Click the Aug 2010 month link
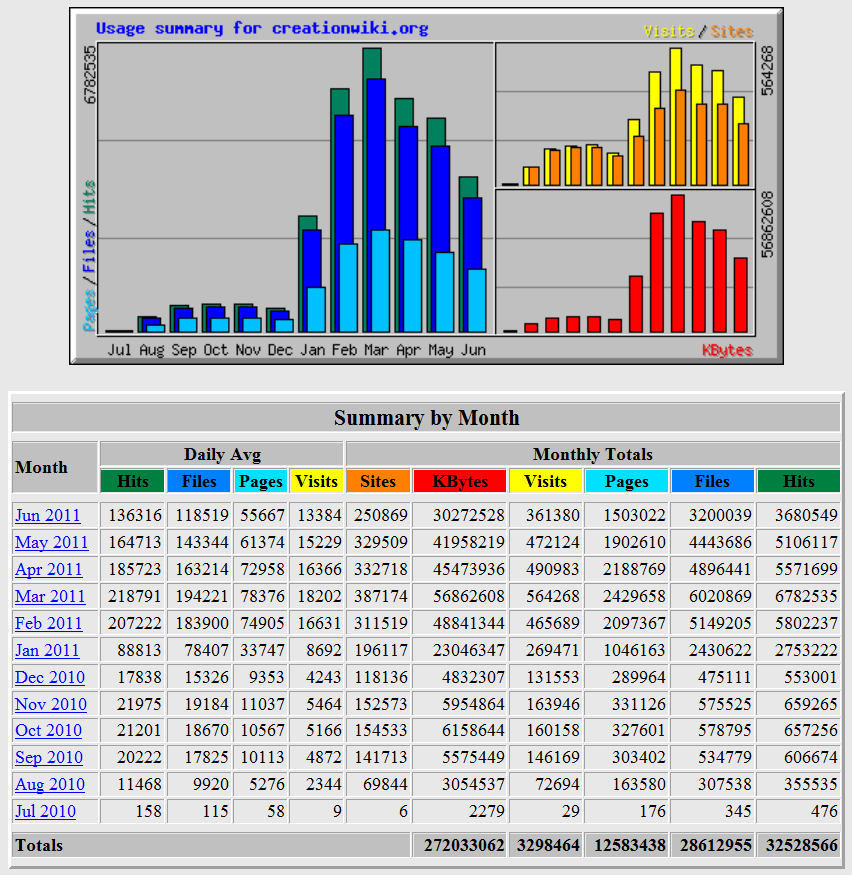852x875 pixels. pyautogui.click(x=50, y=785)
